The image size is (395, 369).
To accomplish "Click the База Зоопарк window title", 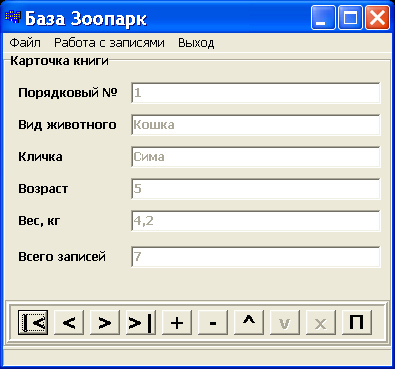I will point(86,18).
